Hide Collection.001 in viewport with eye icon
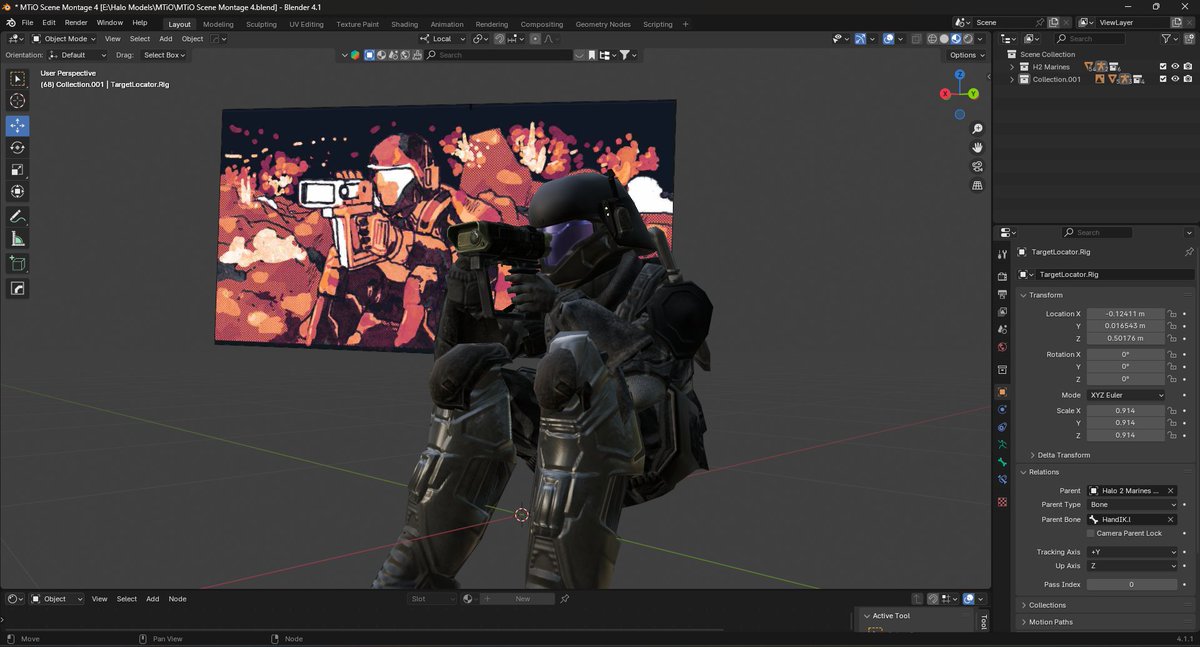Screen dimensions: 1200x647 [1175, 79]
